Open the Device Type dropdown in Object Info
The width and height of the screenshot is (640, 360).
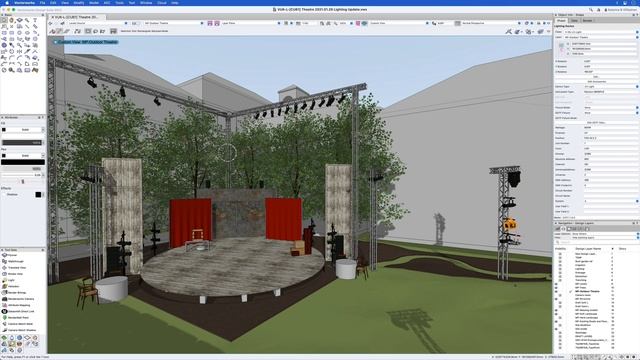611,87
